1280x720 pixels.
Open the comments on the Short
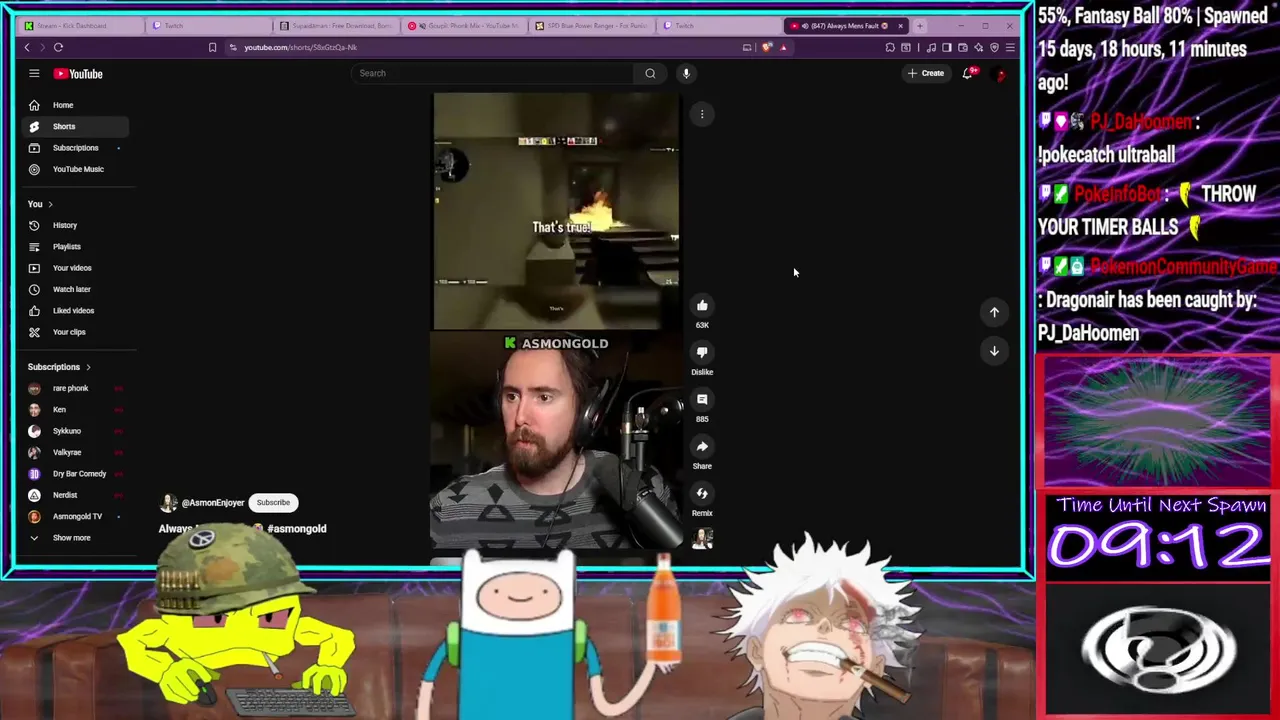[x=702, y=399]
